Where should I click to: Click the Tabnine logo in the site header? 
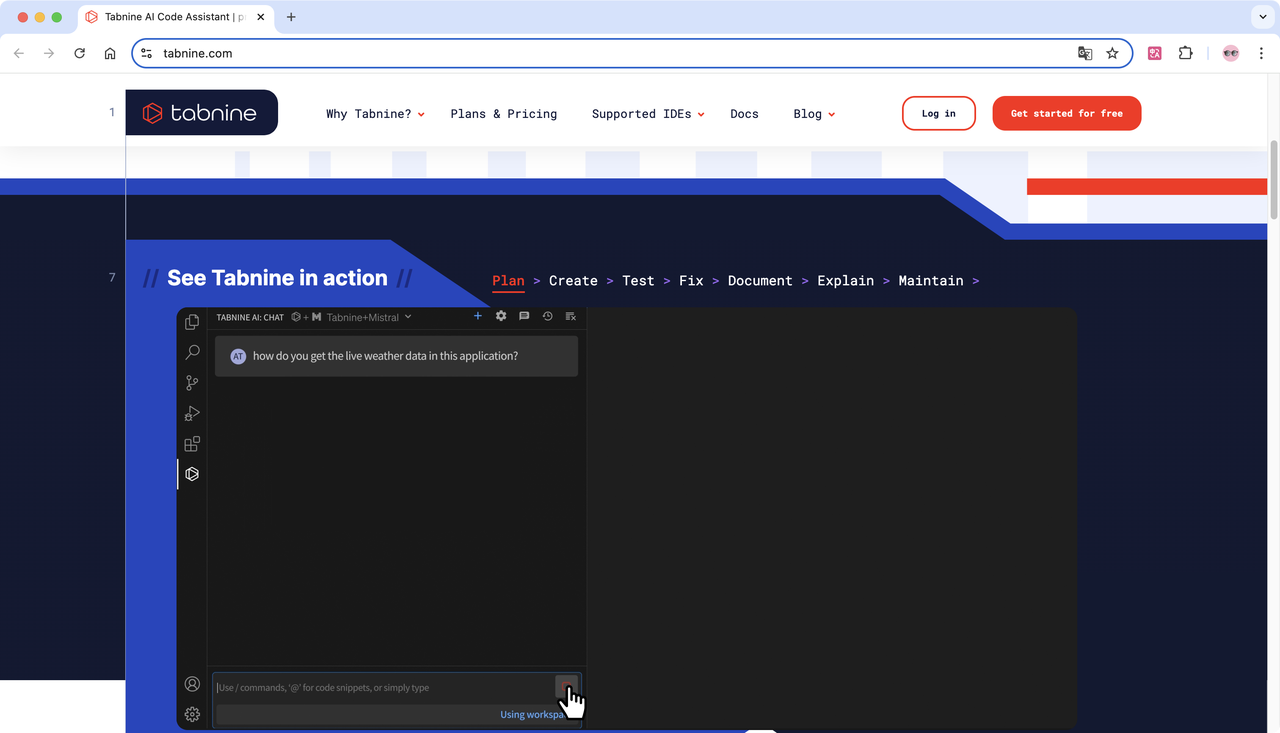pos(201,113)
